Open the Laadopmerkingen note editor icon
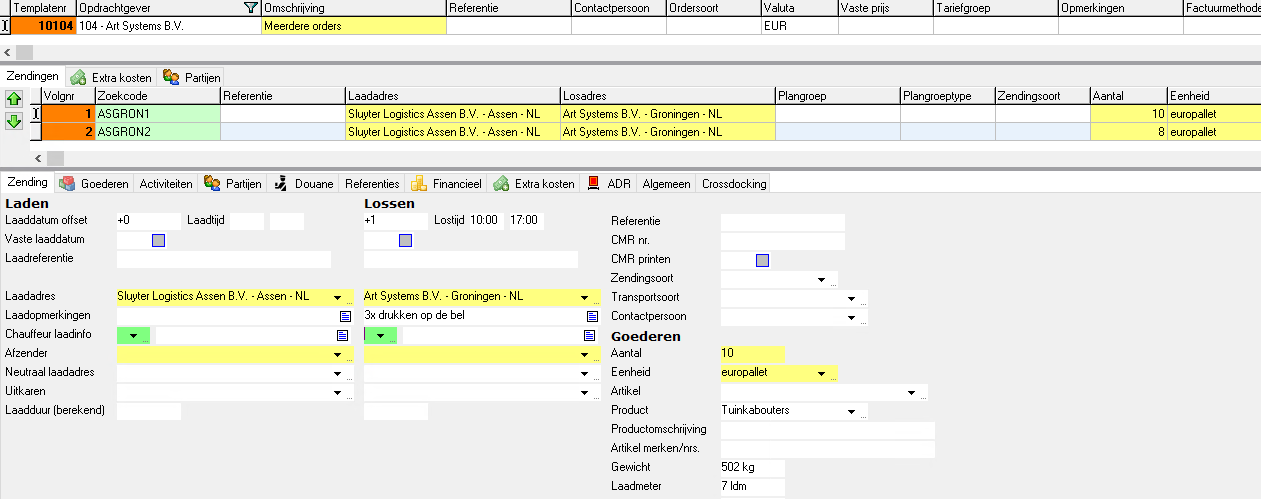Viewport: 1261px width, 499px height. click(x=344, y=316)
